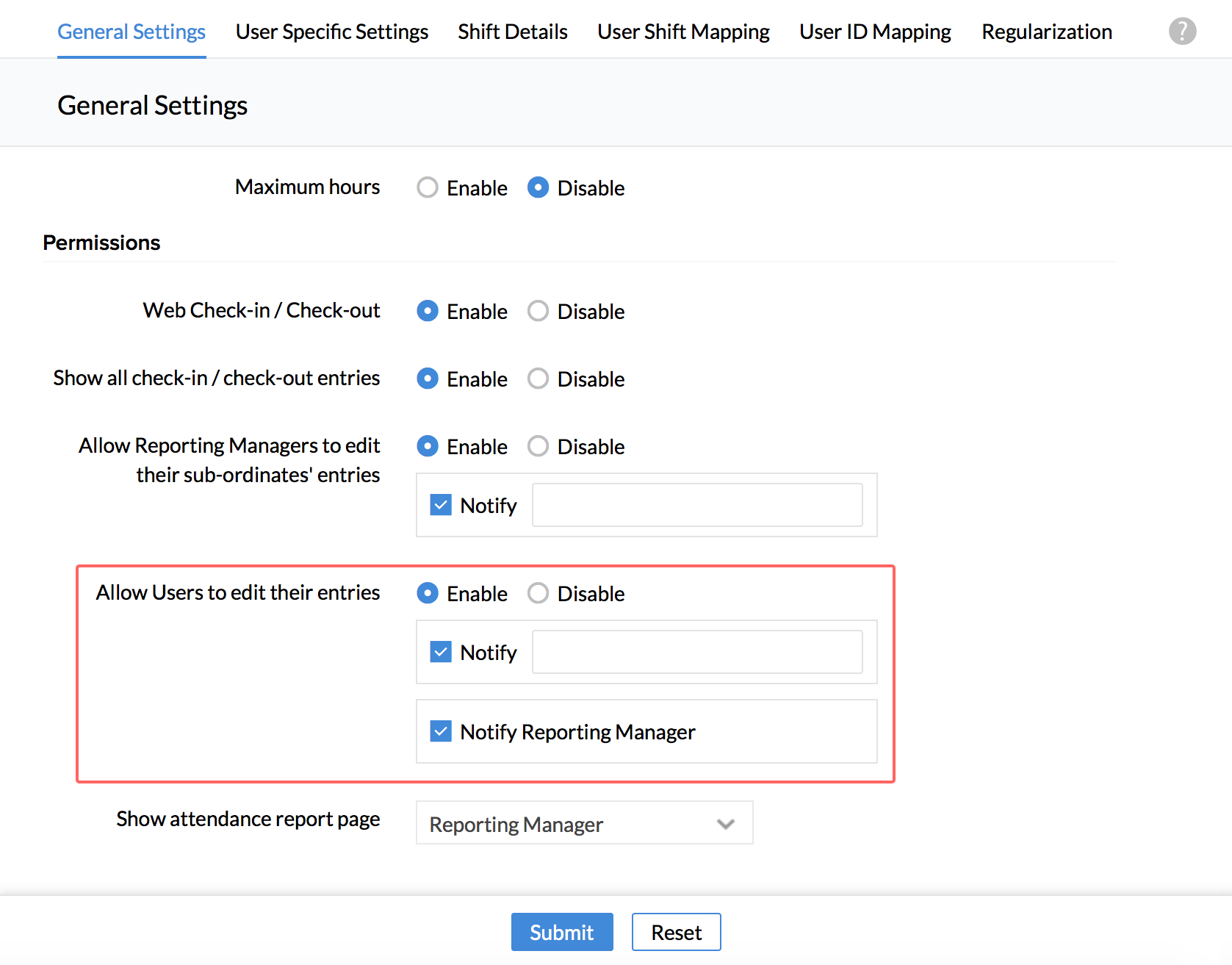
Task: Click the Reset button
Action: click(676, 932)
